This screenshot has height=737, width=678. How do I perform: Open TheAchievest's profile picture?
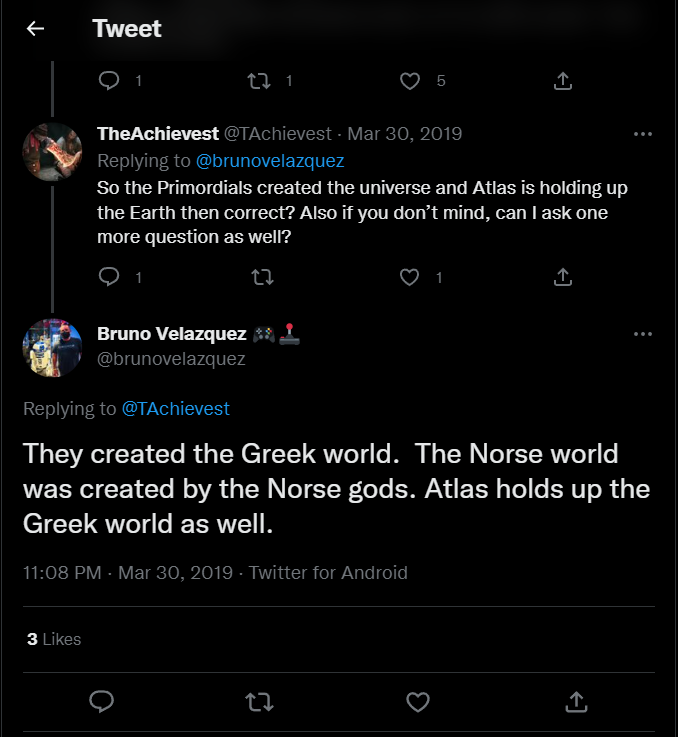(52, 153)
